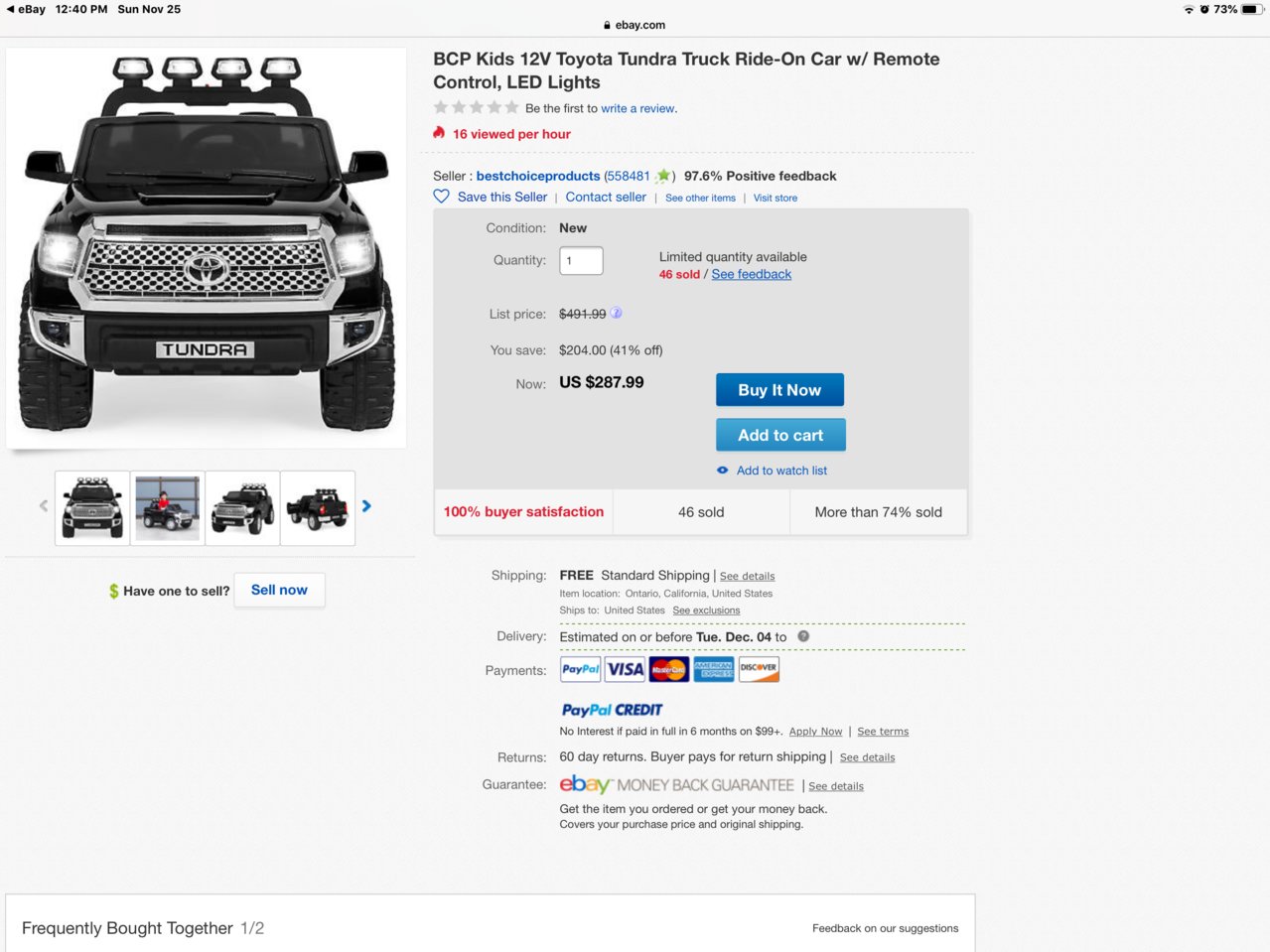Show next thumbnails with right arrow
This screenshot has height=952, width=1270.
point(366,506)
